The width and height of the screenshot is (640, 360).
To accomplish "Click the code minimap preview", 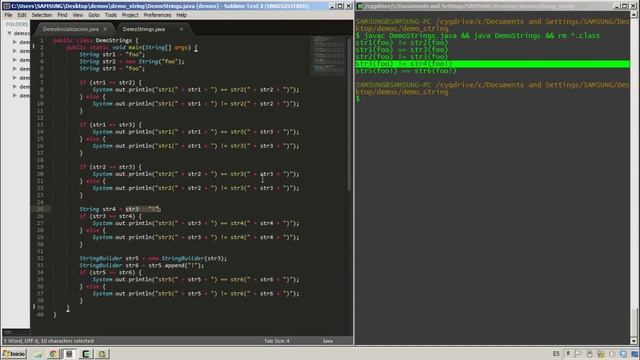I will click(328, 55).
